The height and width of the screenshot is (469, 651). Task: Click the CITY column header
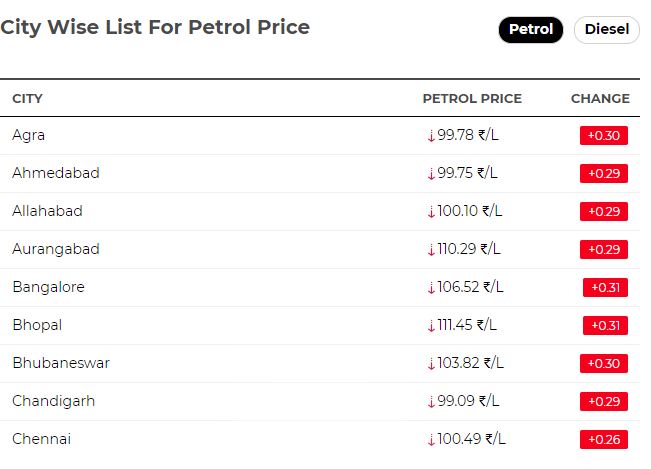tap(27, 98)
